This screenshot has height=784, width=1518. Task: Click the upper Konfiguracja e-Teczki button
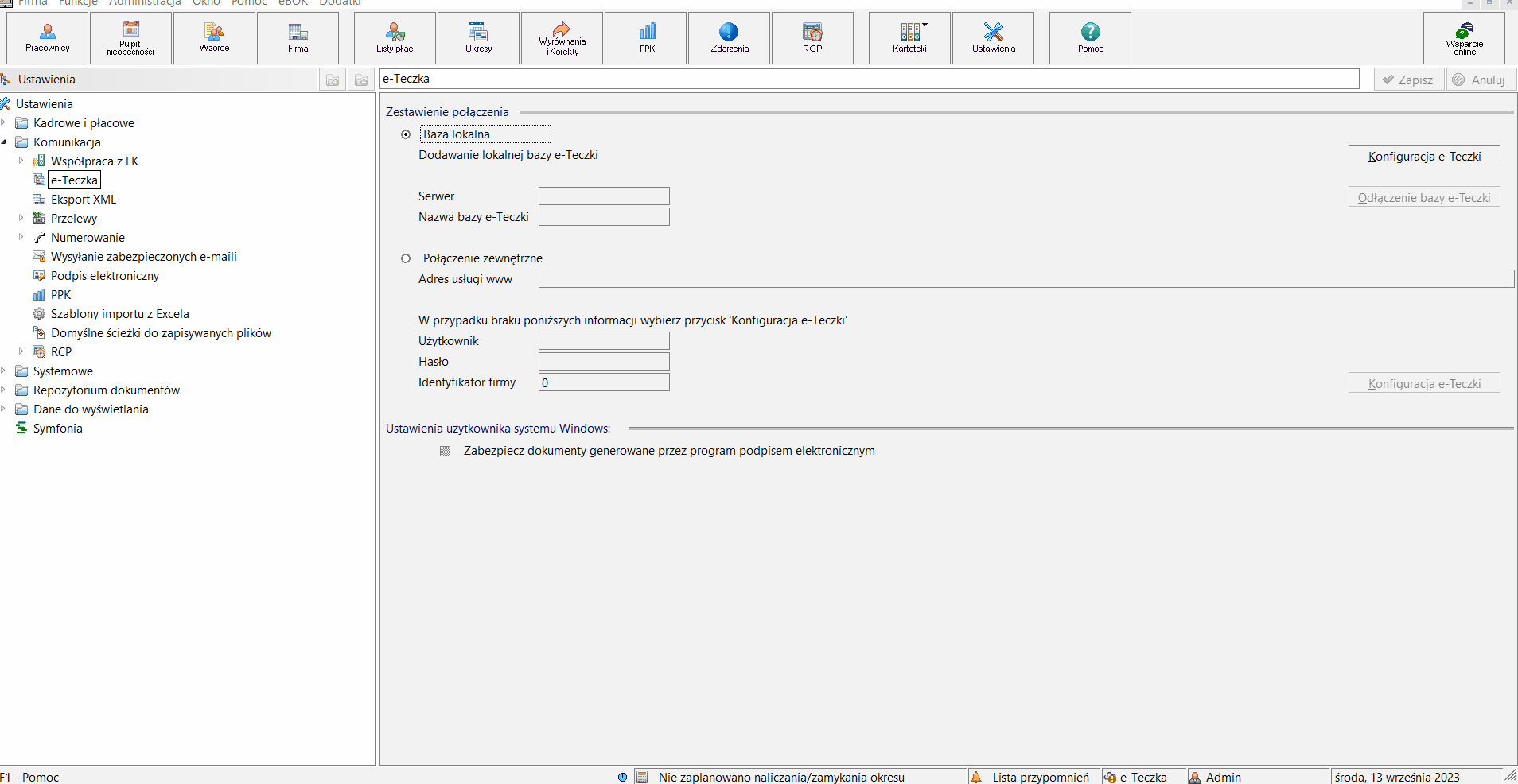(1424, 156)
